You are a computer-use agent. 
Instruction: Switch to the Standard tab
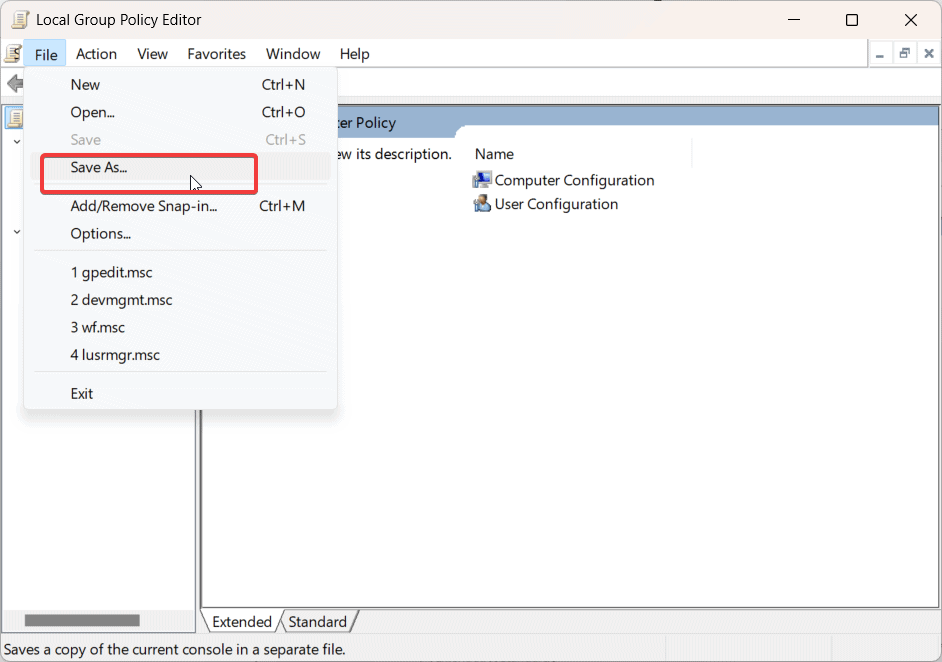(317, 622)
